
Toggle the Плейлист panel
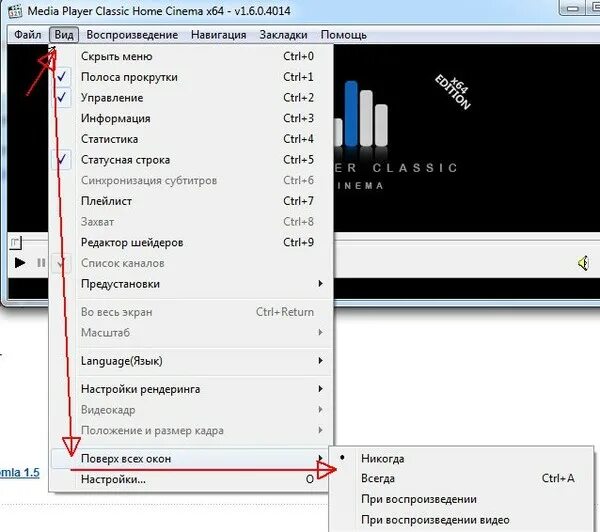tap(191, 201)
